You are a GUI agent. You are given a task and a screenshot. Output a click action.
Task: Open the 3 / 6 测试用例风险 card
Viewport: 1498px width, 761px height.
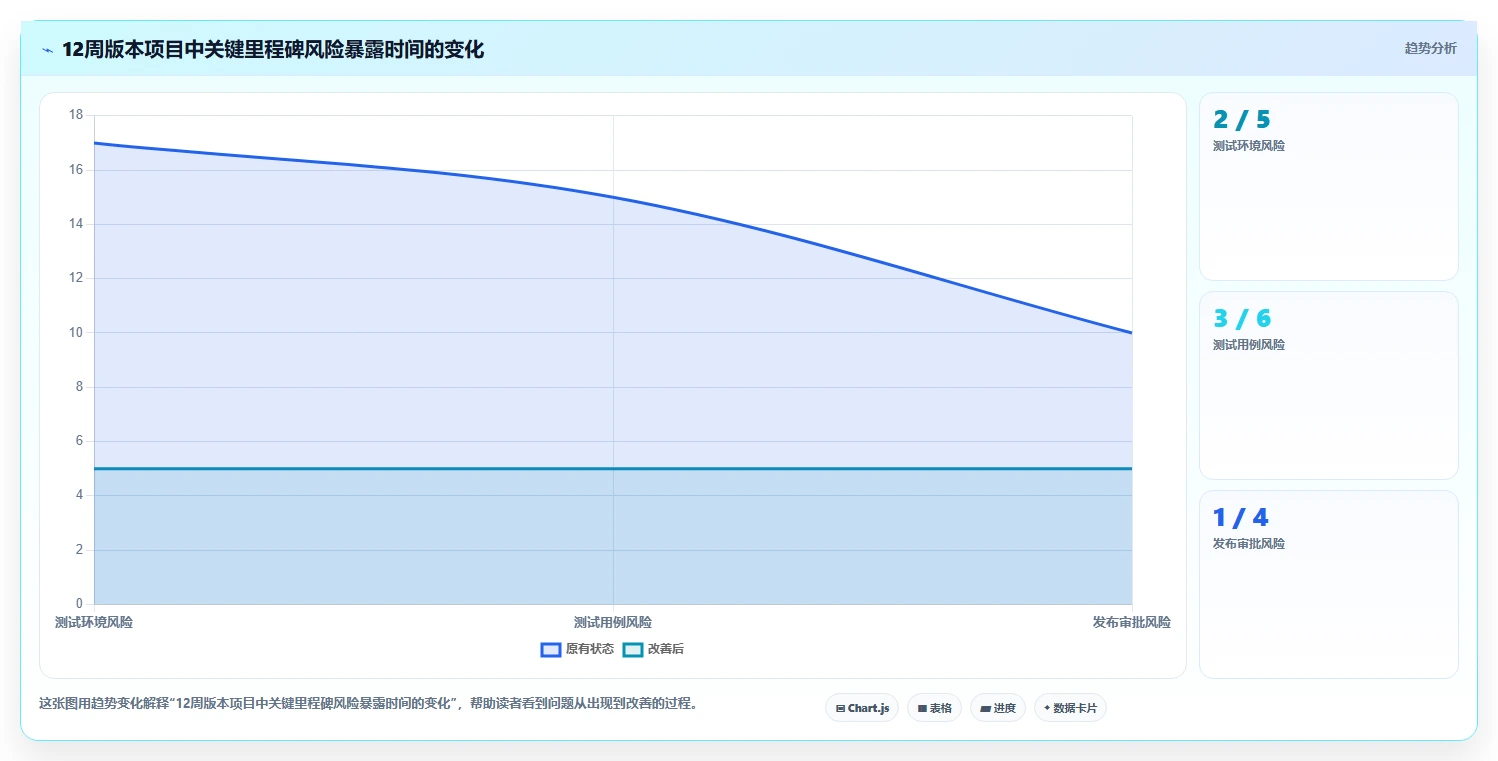(1328, 385)
